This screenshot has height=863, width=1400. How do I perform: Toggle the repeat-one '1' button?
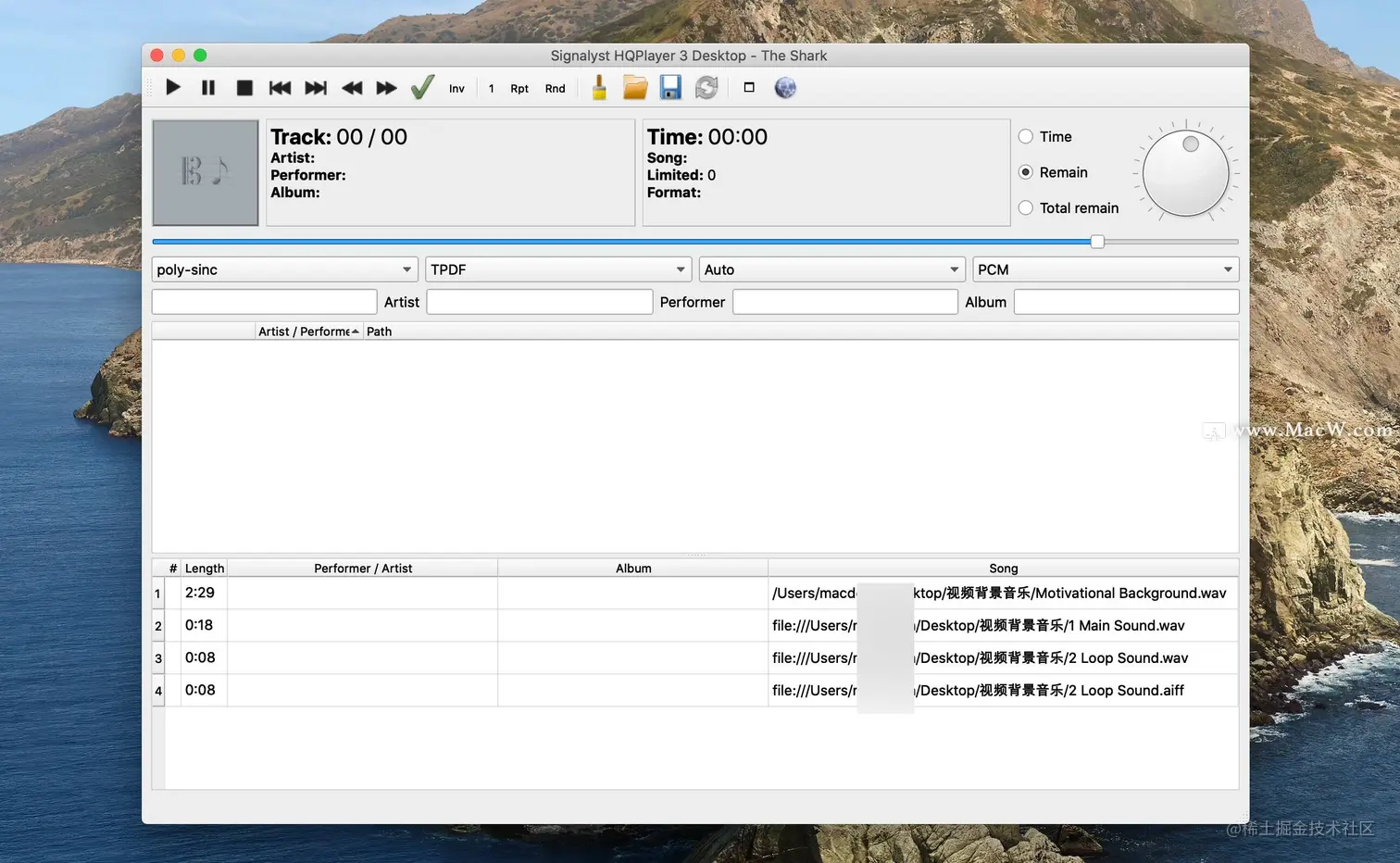tap(491, 89)
